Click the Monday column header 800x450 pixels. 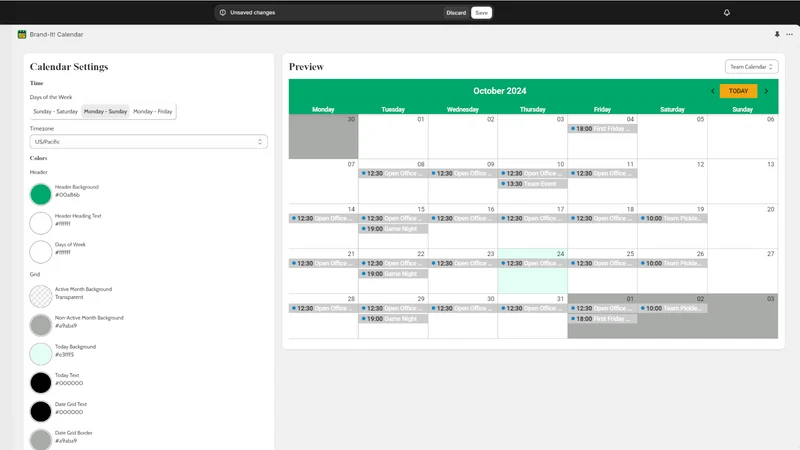pos(323,109)
